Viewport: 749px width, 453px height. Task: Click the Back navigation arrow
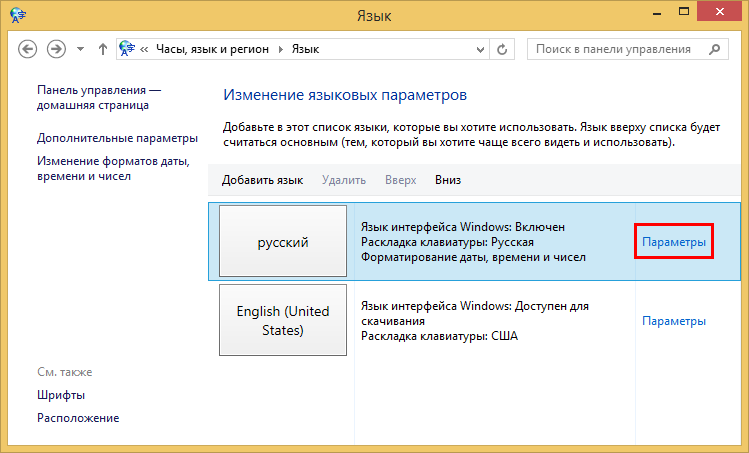[28, 49]
